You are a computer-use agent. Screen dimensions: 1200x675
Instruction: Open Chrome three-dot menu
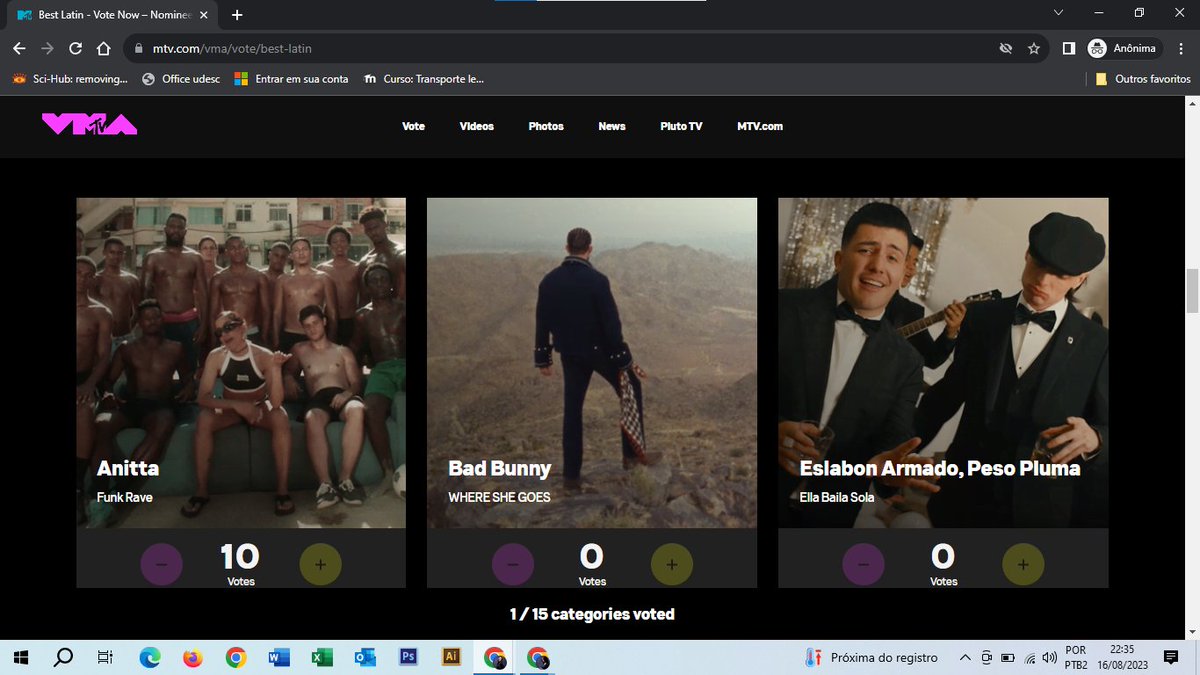click(x=1181, y=48)
